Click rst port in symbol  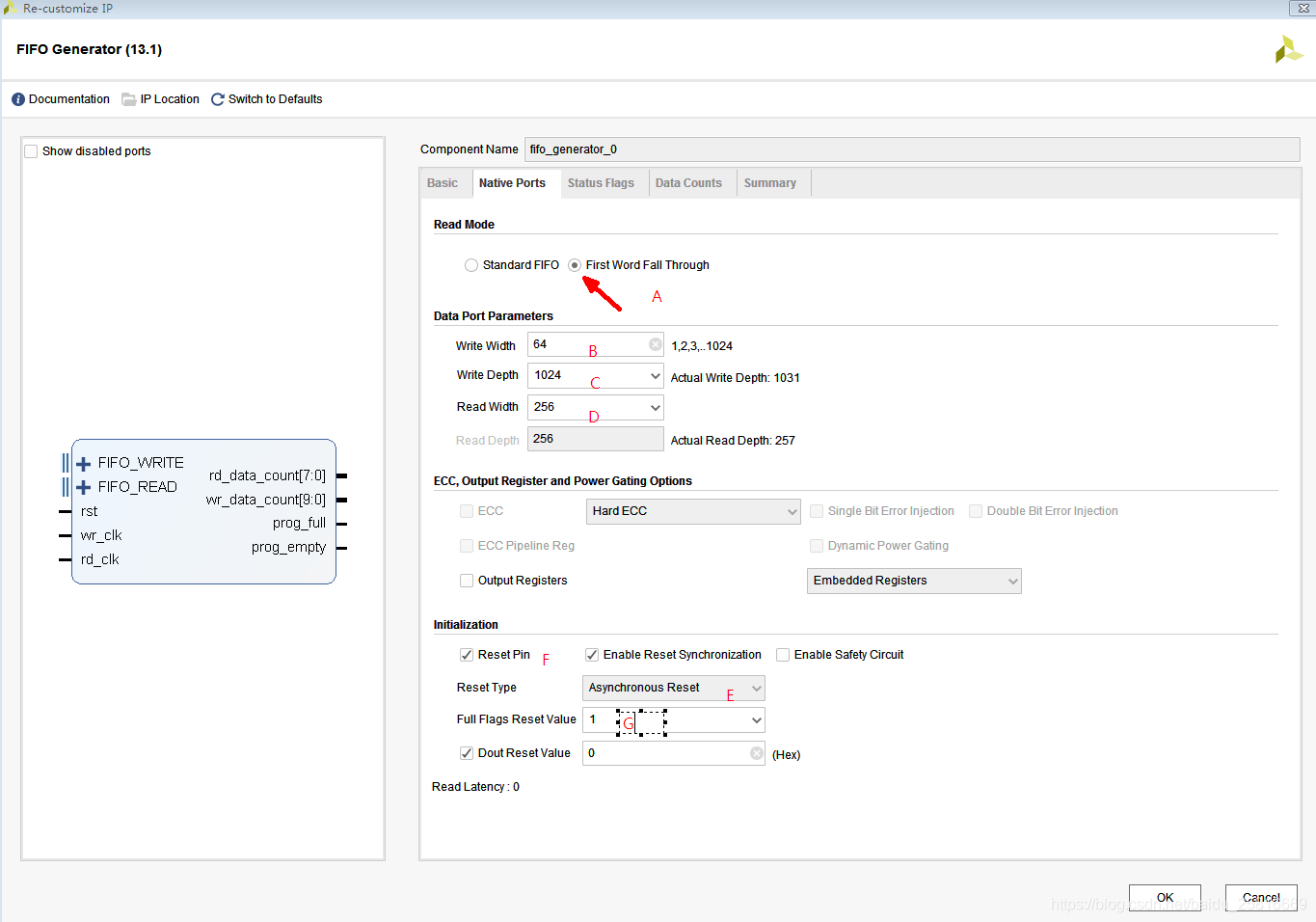(x=89, y=511)
